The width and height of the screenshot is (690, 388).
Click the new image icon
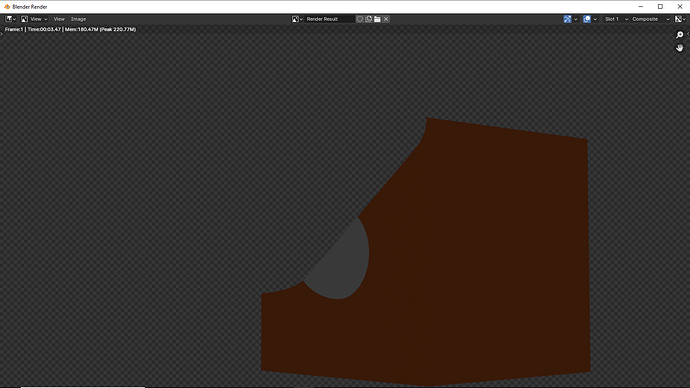click(368, 19)
